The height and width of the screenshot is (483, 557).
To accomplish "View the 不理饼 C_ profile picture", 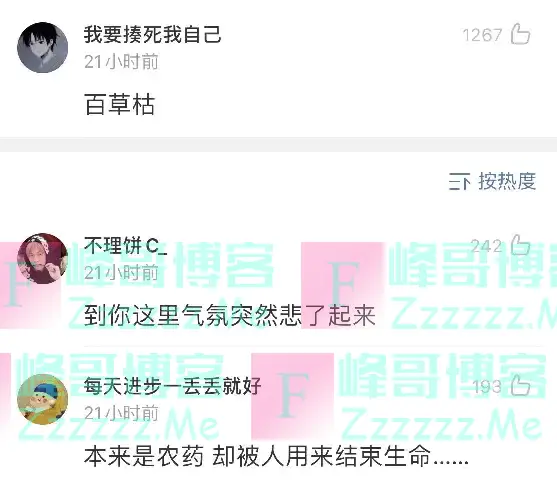I will 43,258.
